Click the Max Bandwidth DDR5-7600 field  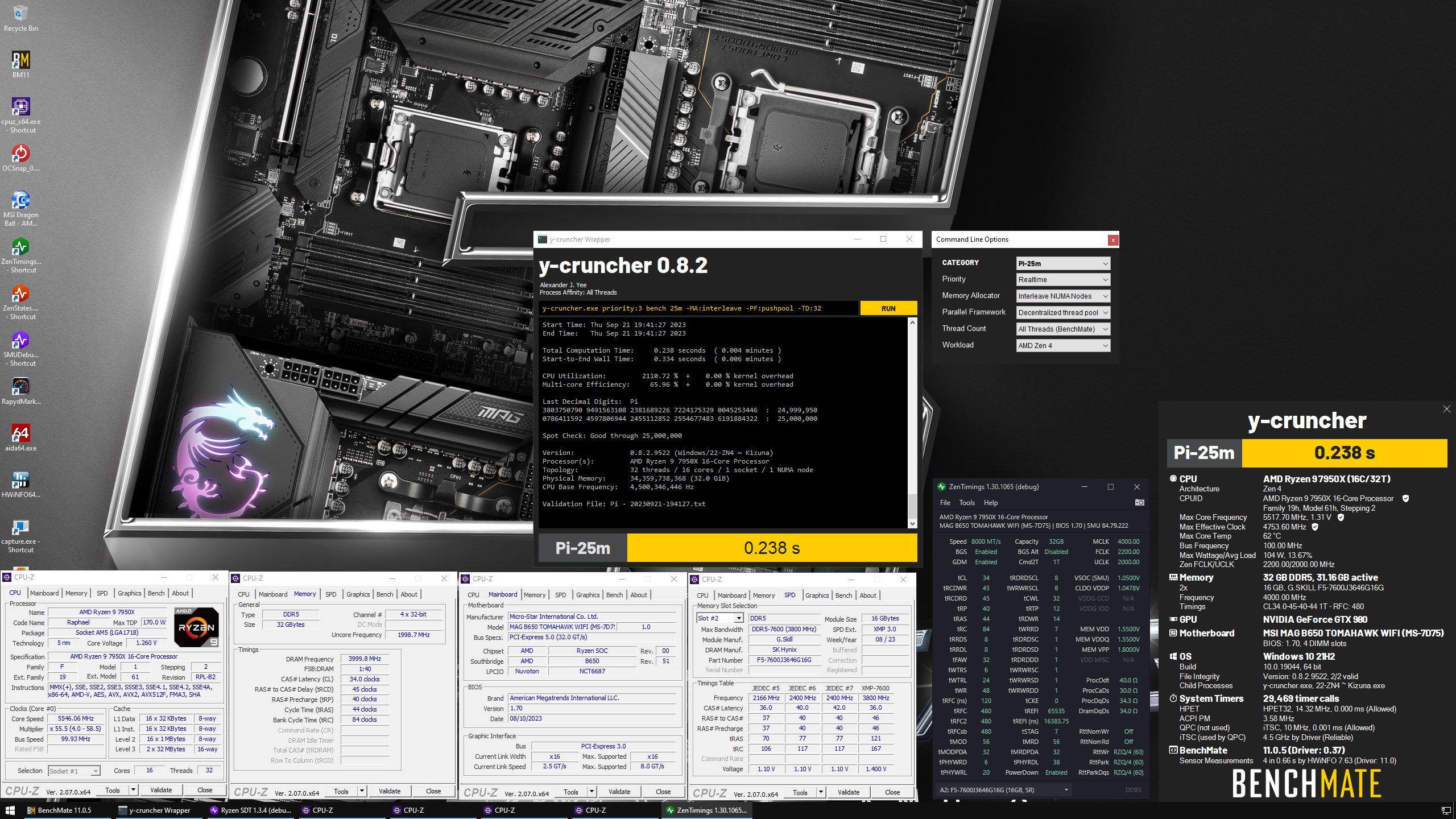coord(784,629)
